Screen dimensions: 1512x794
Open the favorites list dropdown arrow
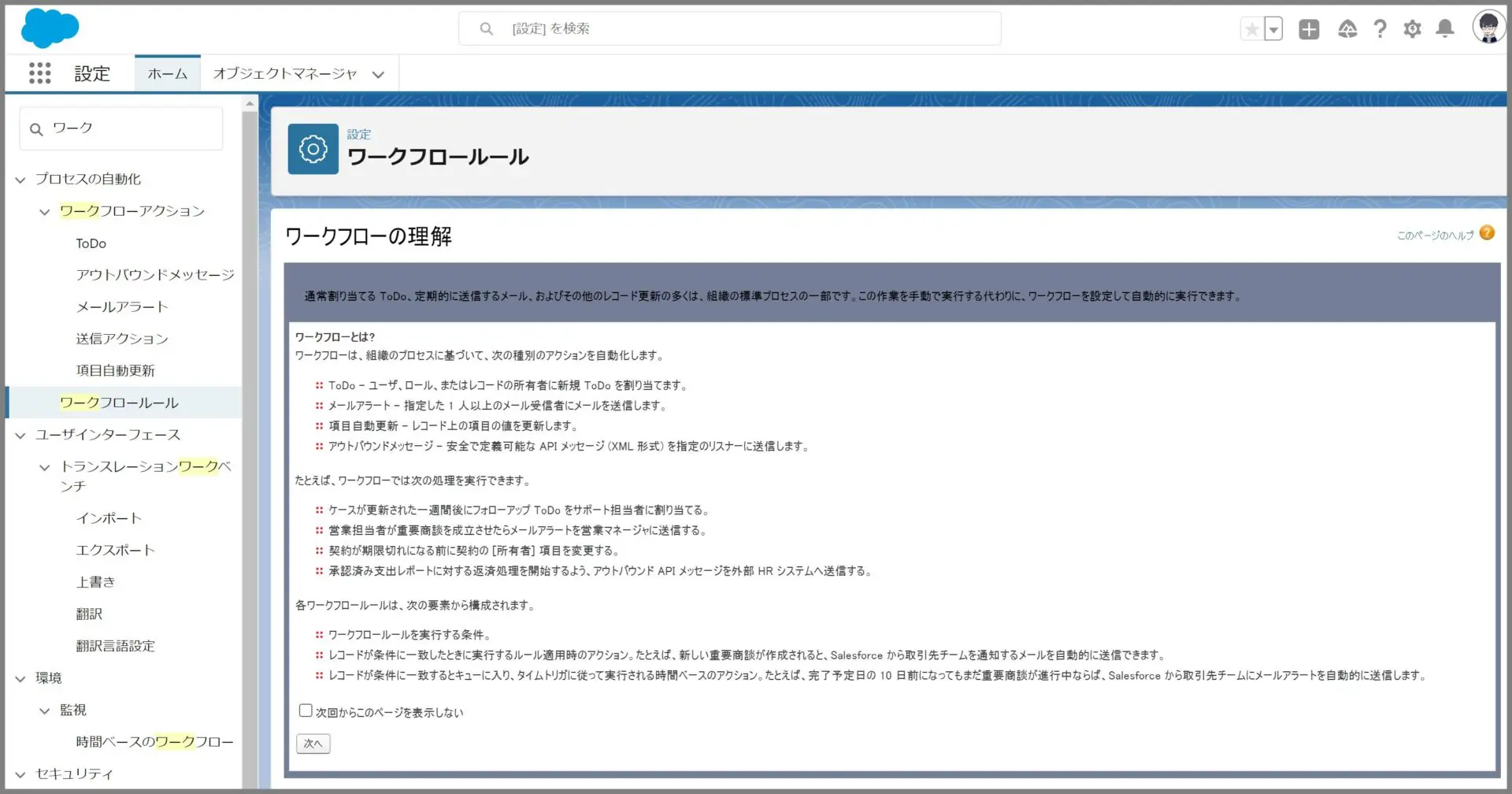1273,29
